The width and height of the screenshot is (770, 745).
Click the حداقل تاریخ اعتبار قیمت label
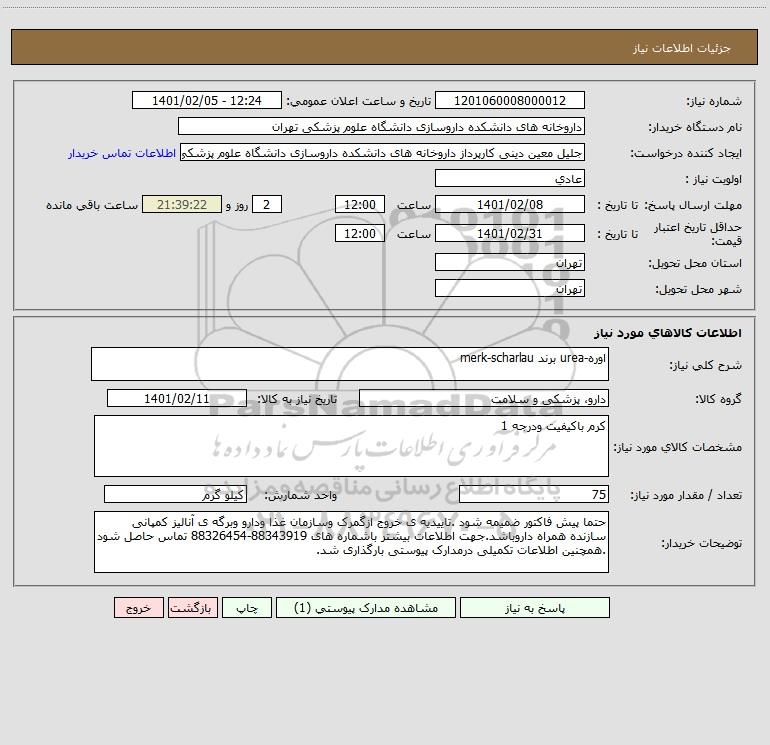[x=698, y=234]
